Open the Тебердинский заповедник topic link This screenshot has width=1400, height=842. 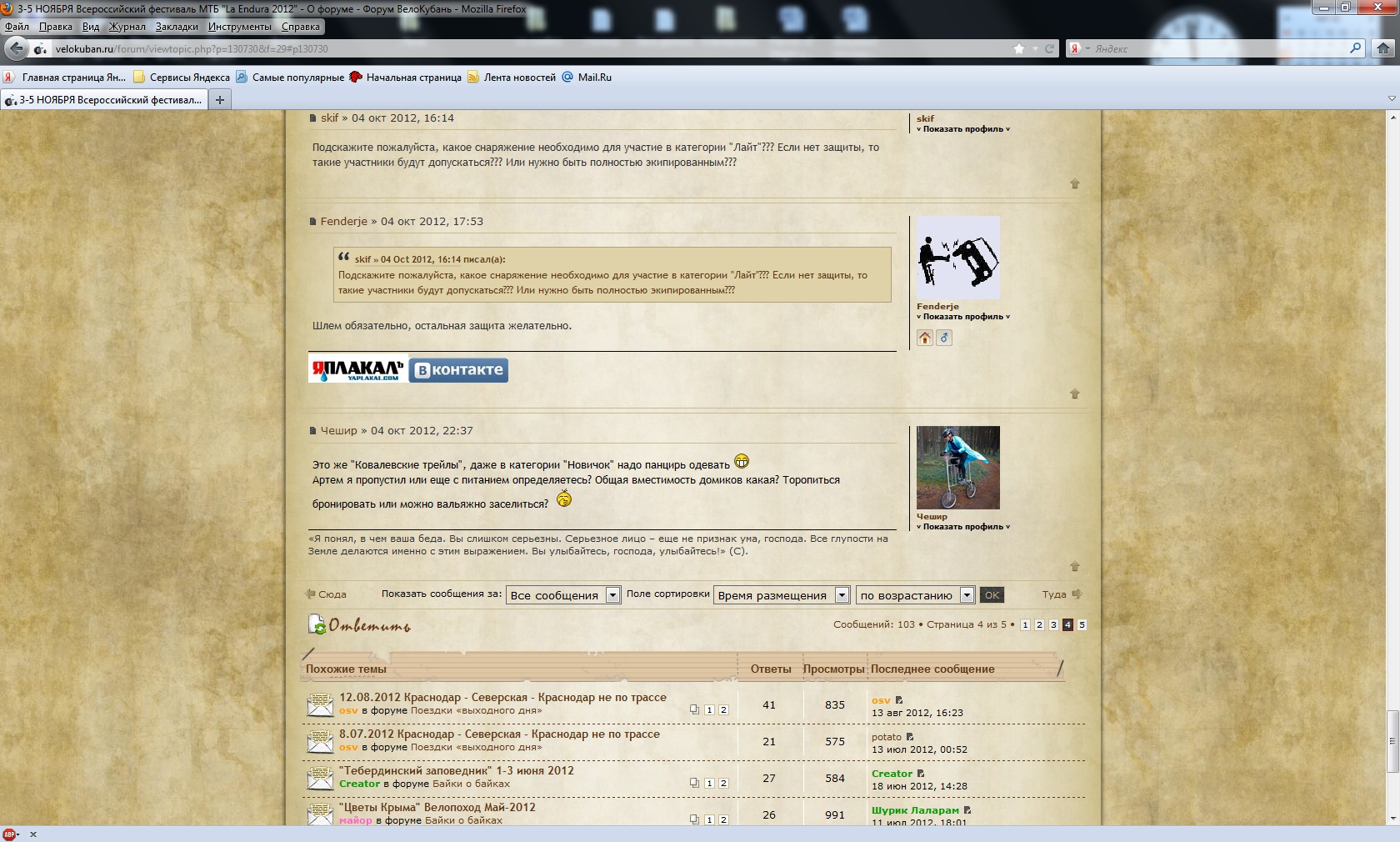click(456, 770)
